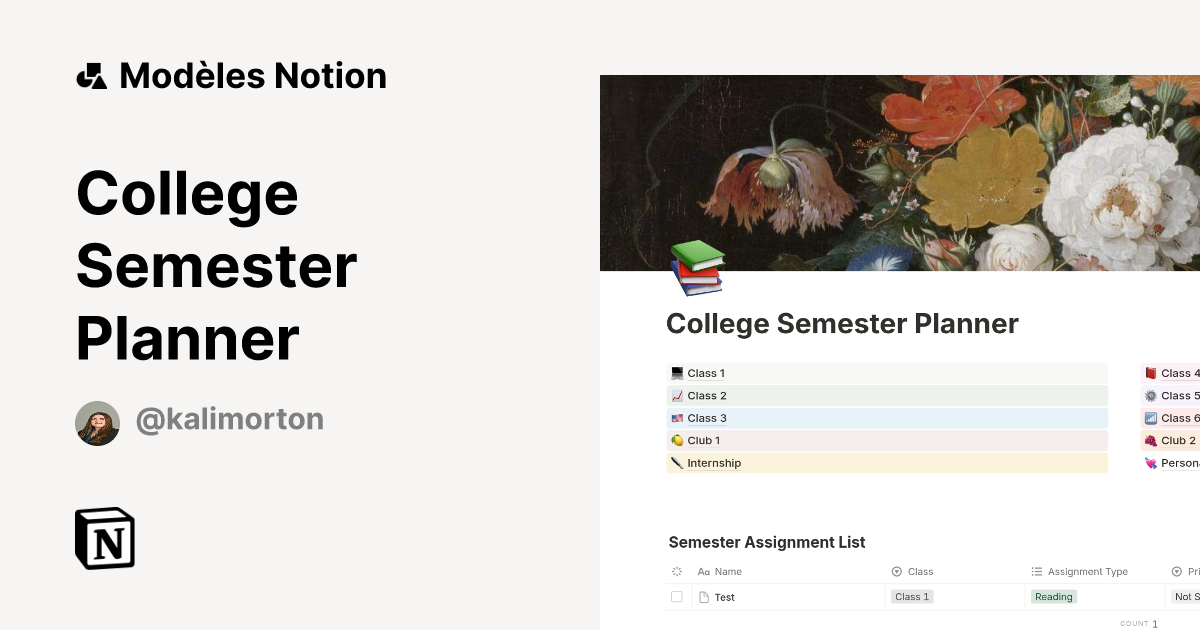
Task: Click the pencil icon next to Internship
Action: [677, 463]
